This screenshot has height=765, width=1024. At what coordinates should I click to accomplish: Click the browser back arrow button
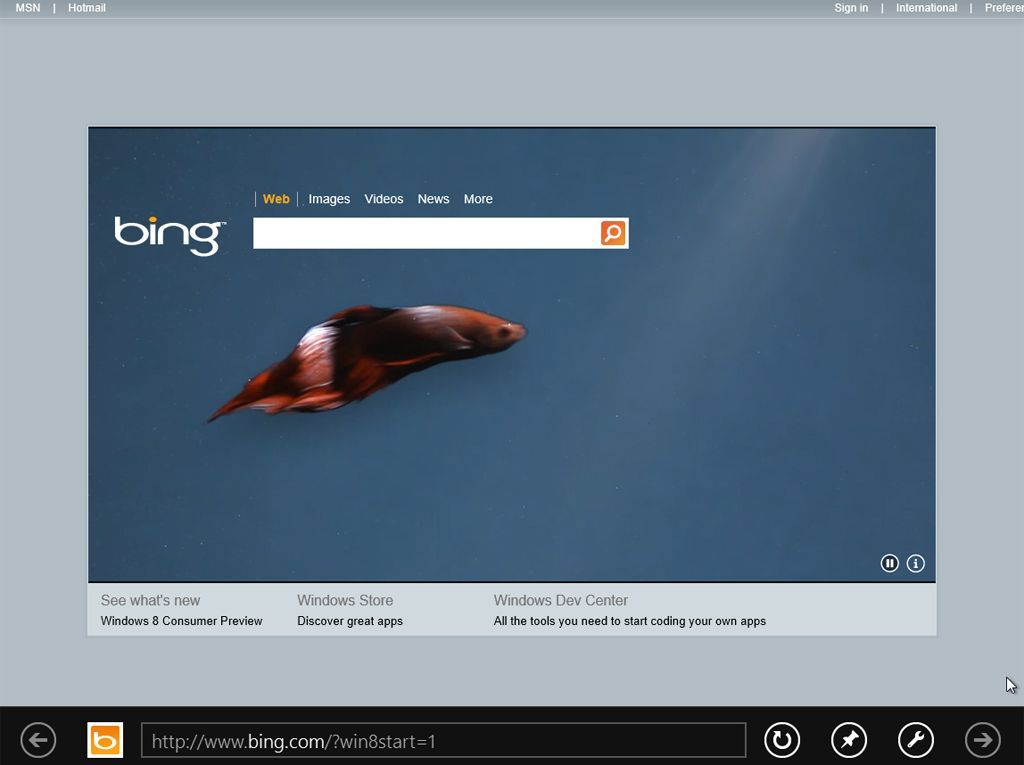tap(38, 740)
